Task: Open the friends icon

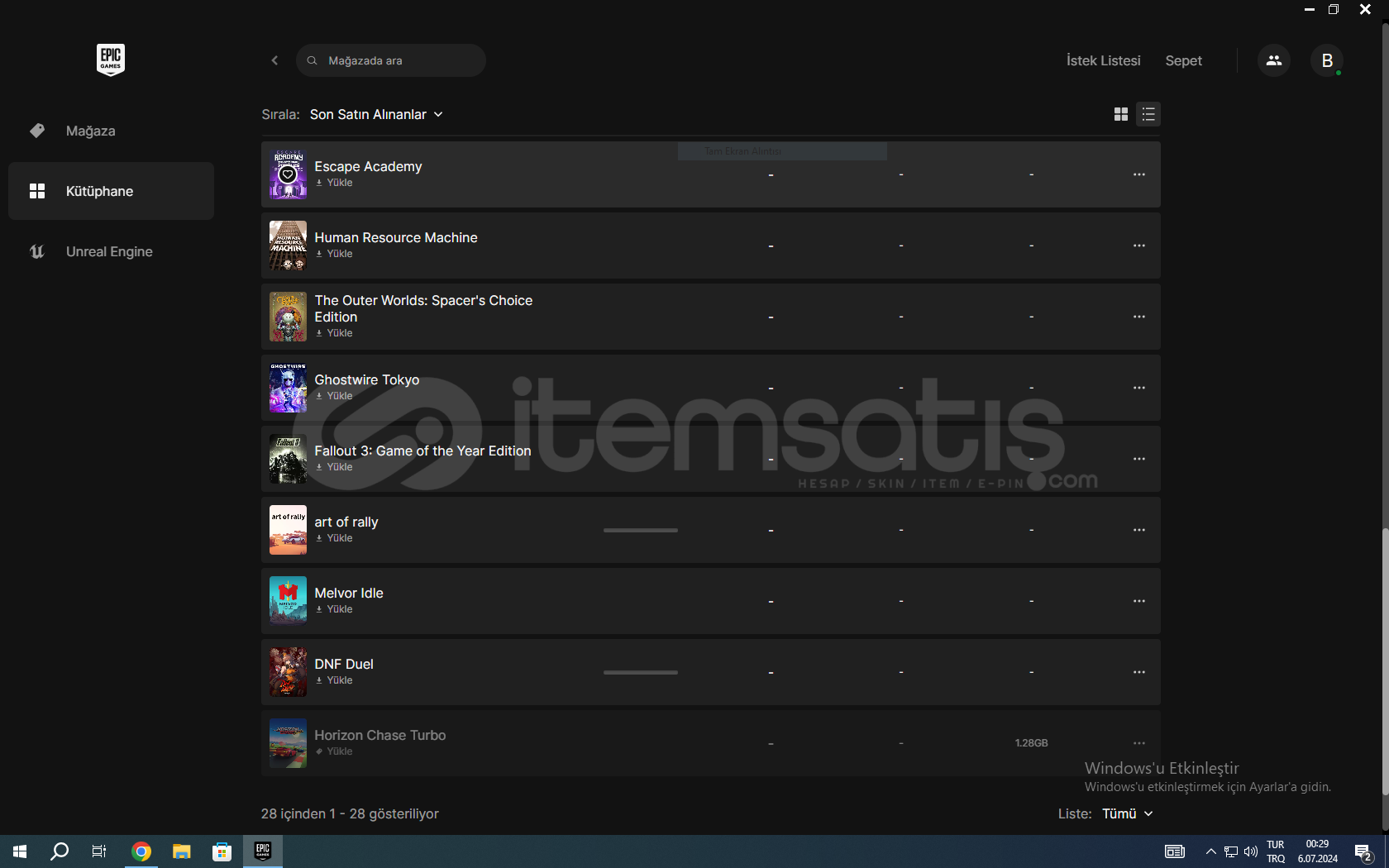Action: tap(1274, 60)
